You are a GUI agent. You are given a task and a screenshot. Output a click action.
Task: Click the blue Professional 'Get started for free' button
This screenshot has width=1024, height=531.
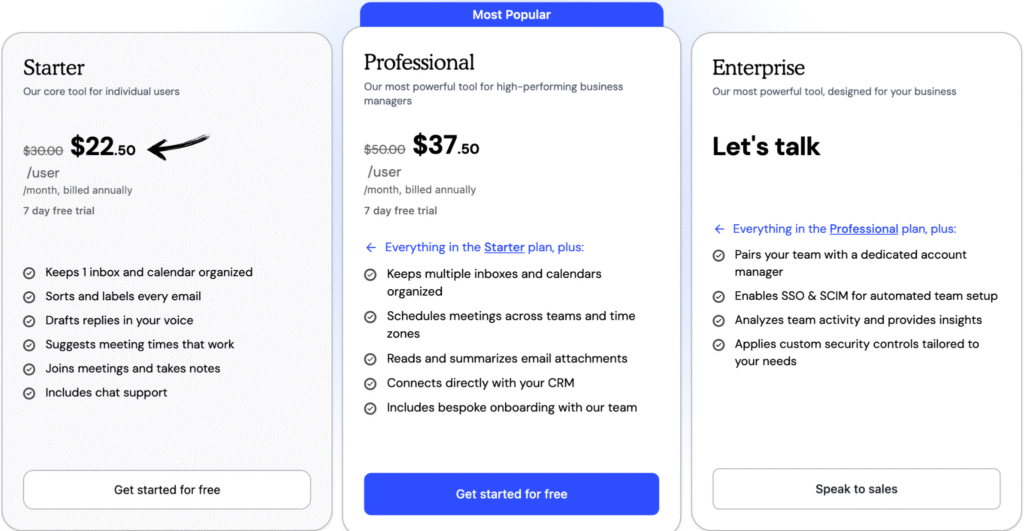[x=511, y=494]
